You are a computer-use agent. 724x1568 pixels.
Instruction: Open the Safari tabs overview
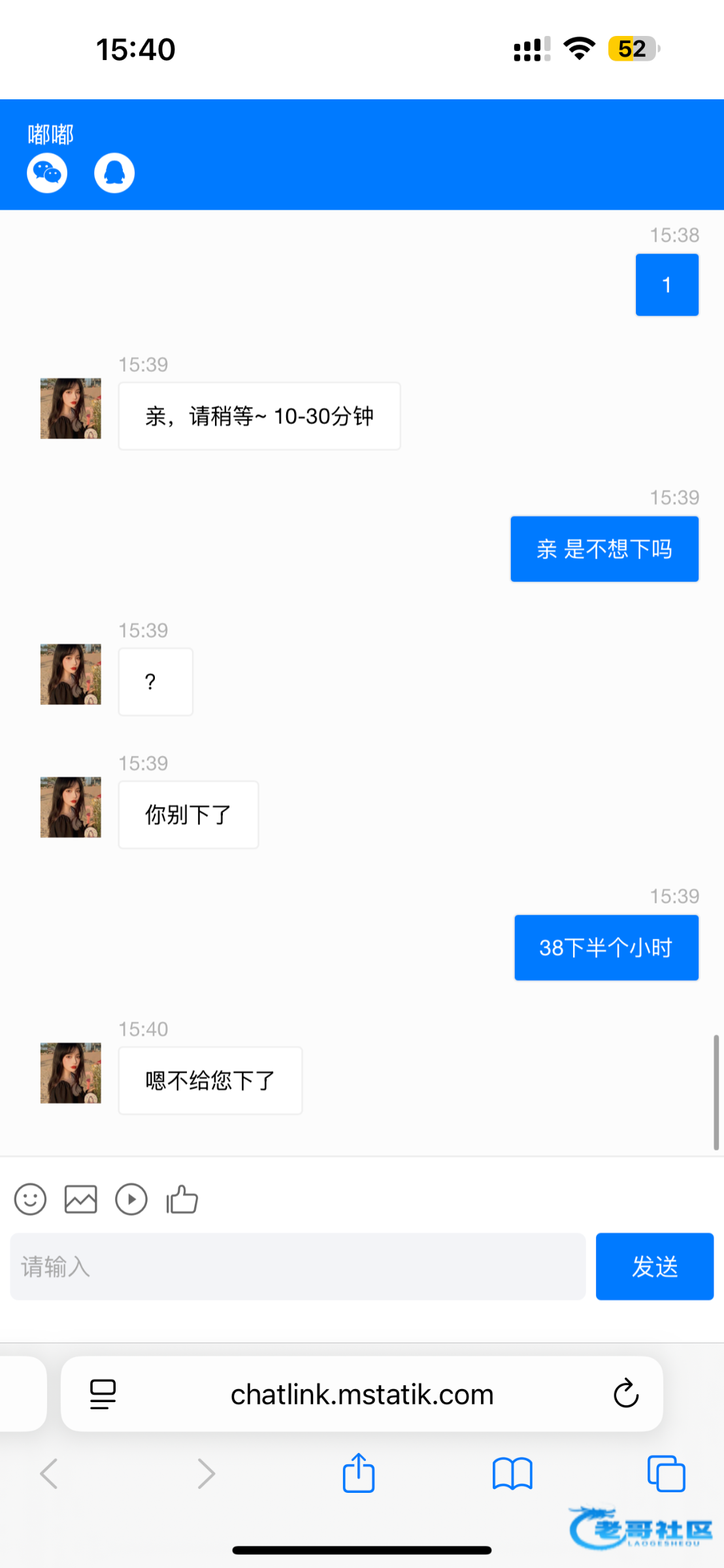coord(666,1474)
